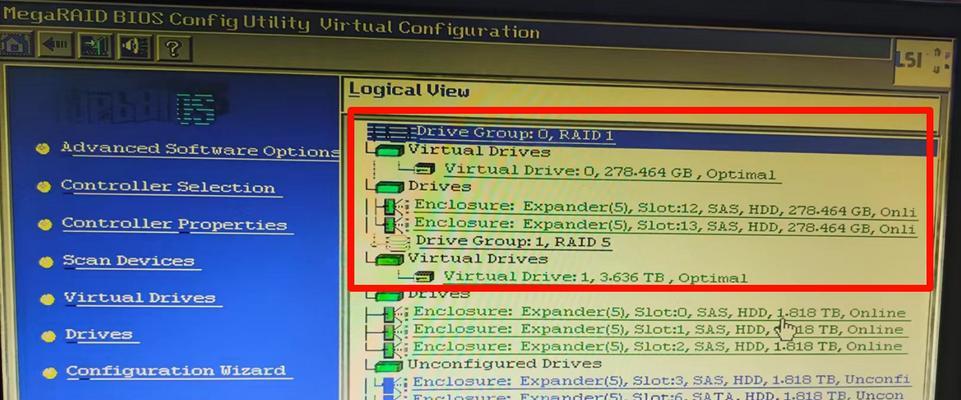The width and height of the screenshot is (961, 400).
Task: Click the Slot:1 drive icon
Action: click(390, 332)
